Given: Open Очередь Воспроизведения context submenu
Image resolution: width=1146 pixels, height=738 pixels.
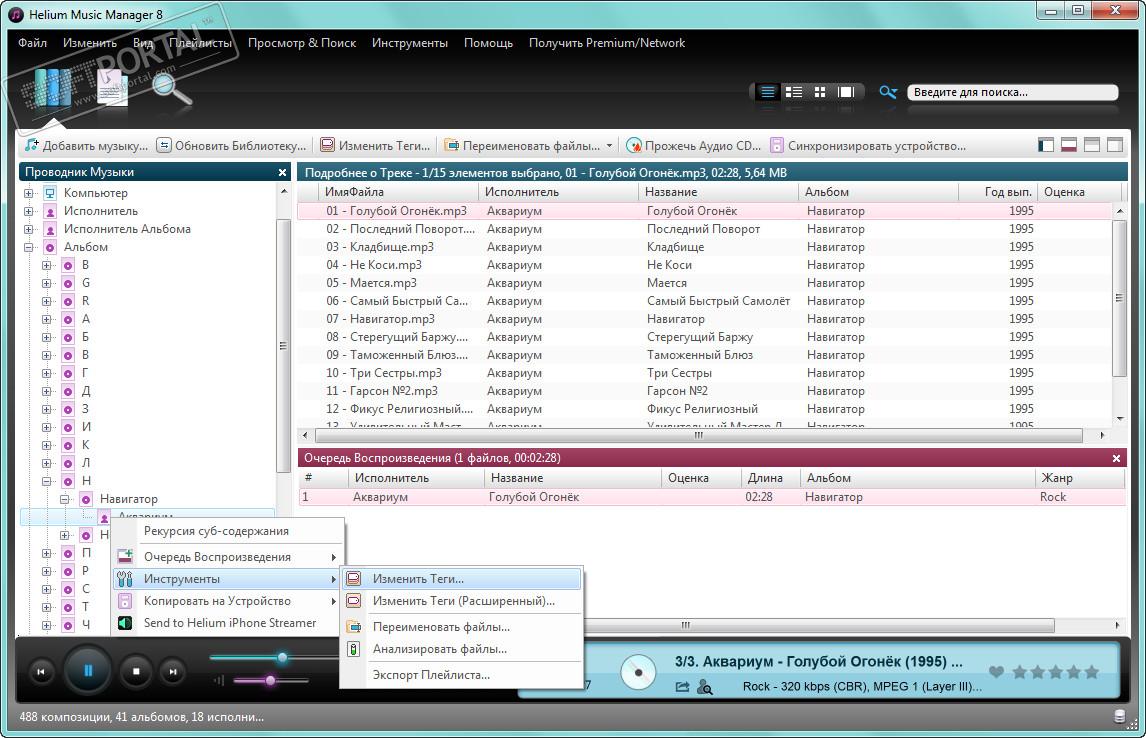Looking at the screenshot, I should pyautogui.click(x=228, y=557).
